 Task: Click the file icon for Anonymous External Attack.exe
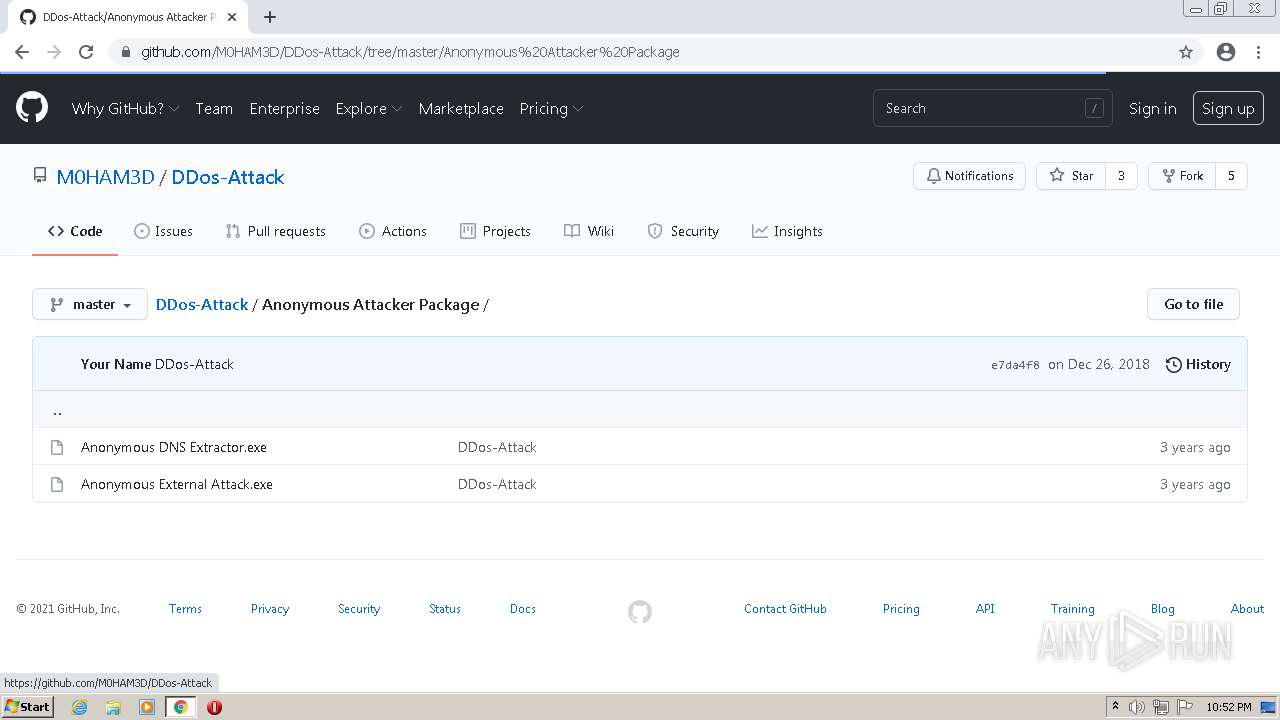tap(57, 484)
